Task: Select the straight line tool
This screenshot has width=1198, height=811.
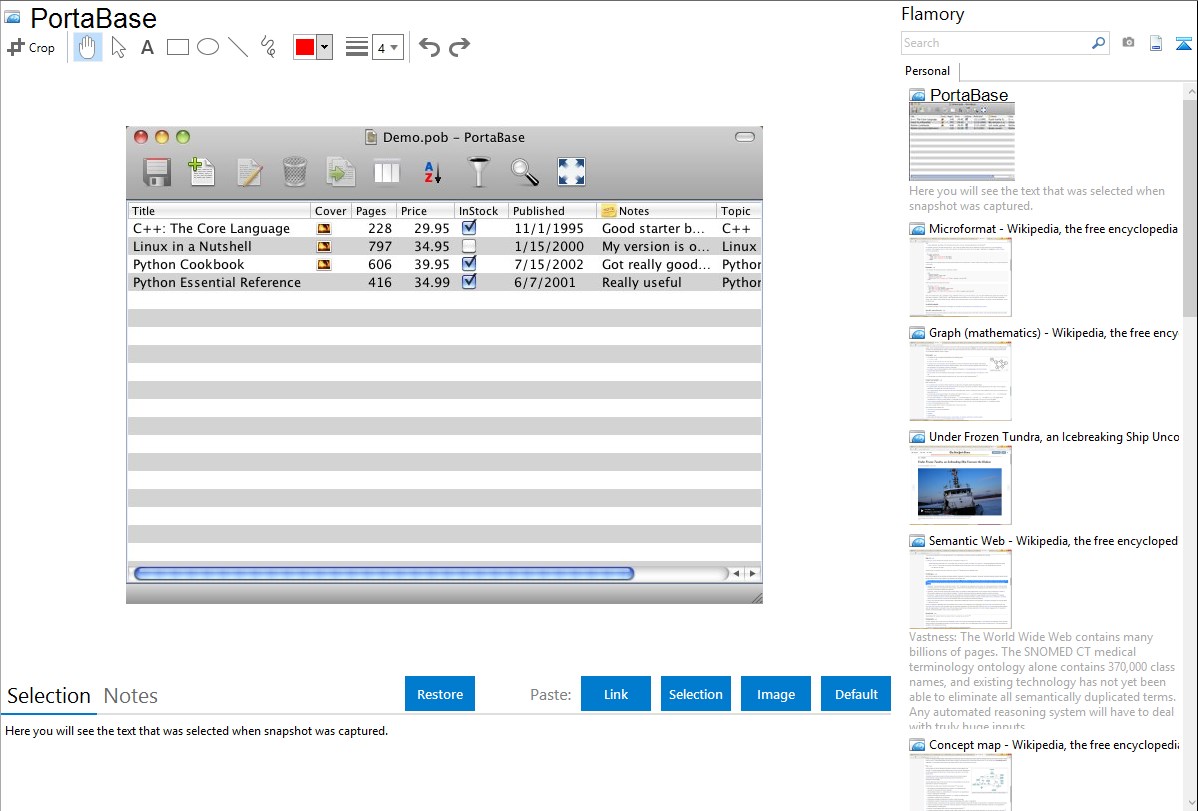Action: tap(238, 47)
